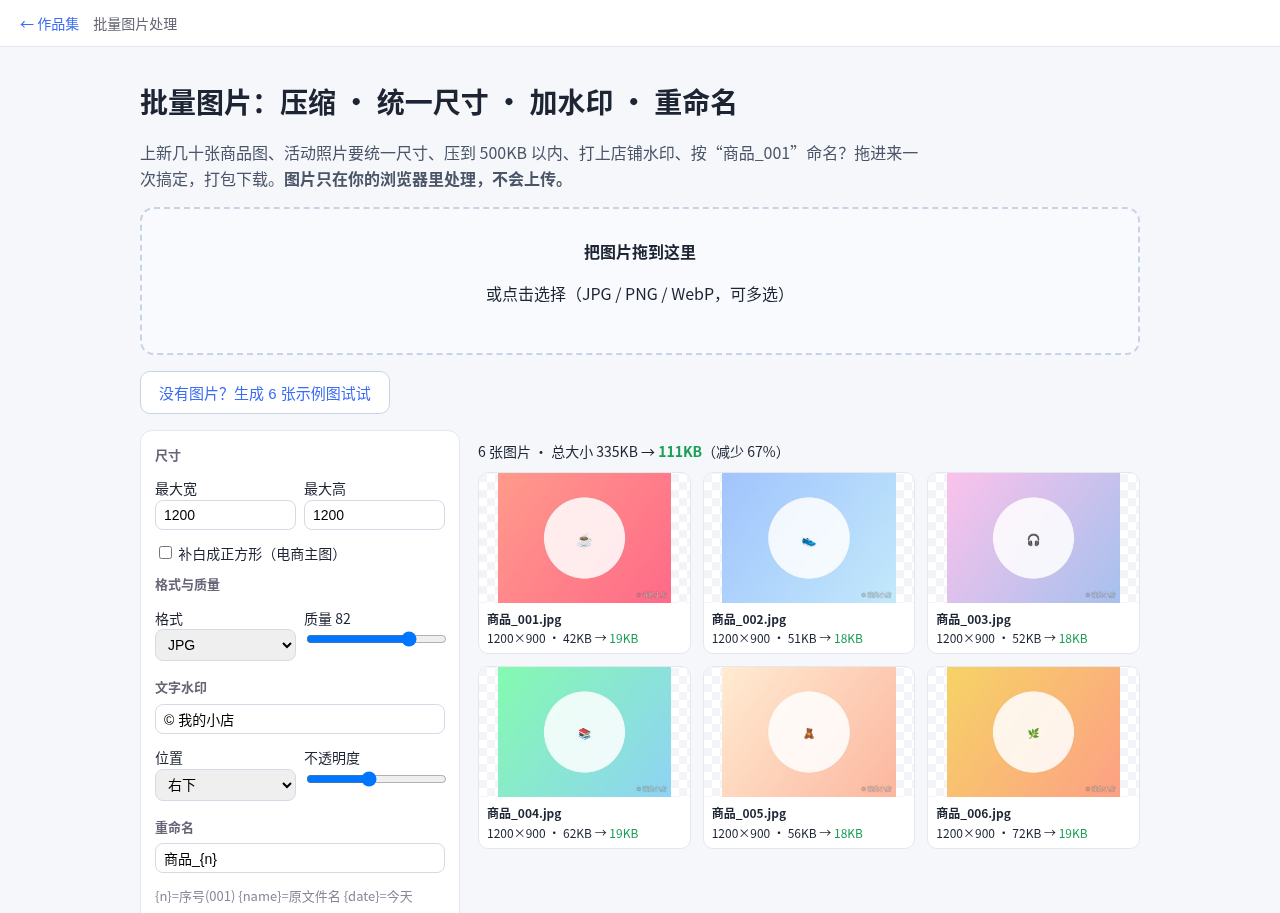The height and width of the screenshot is (913, 1280).
Task: Click the 商品_002.jpg file name
Action: 749,619
